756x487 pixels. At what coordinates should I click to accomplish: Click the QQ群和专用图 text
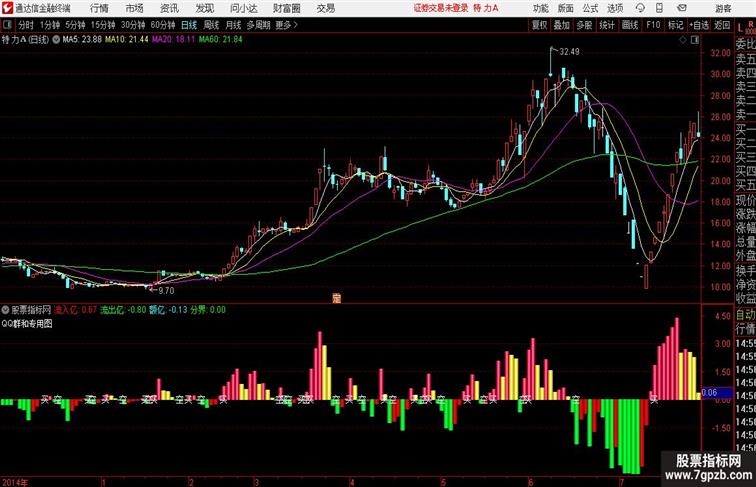[x=27, y=324]
